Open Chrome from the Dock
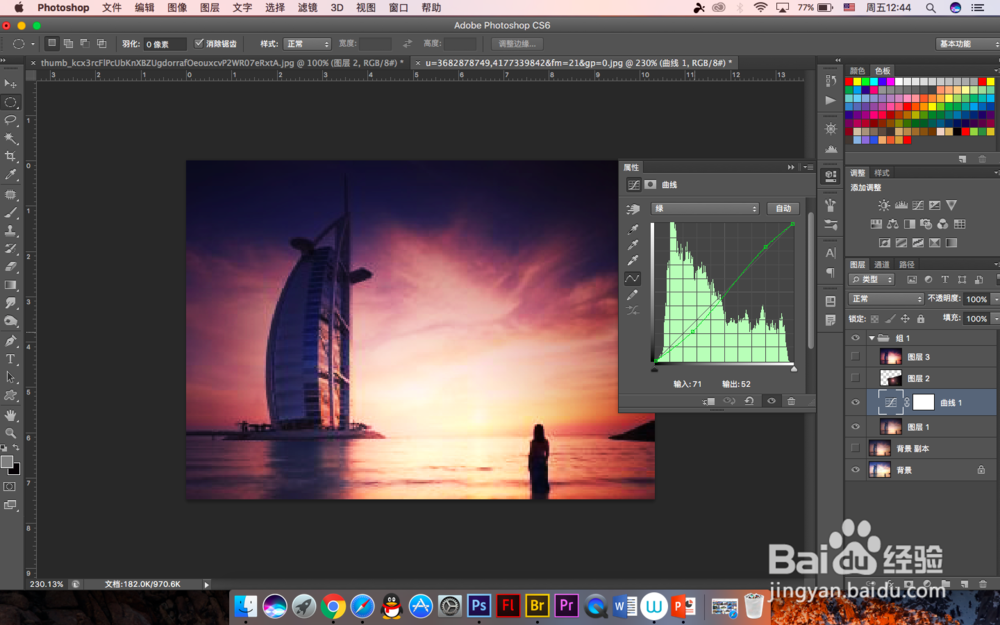The width and height of the screenshot is (1000, 625). tap(333, 607)
